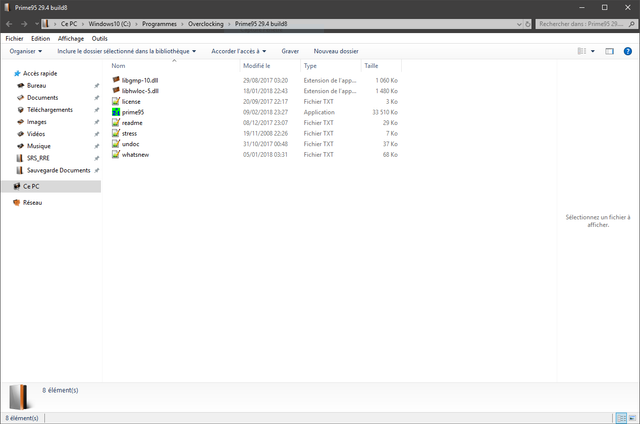Select the license text file icon
Screen dimensions: 640x424
click(x=116, y=101)
